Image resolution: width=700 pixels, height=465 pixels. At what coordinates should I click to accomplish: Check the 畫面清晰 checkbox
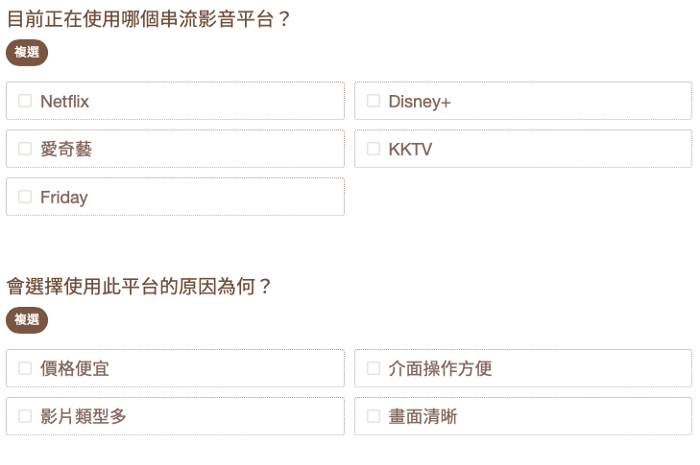point(373,416)
